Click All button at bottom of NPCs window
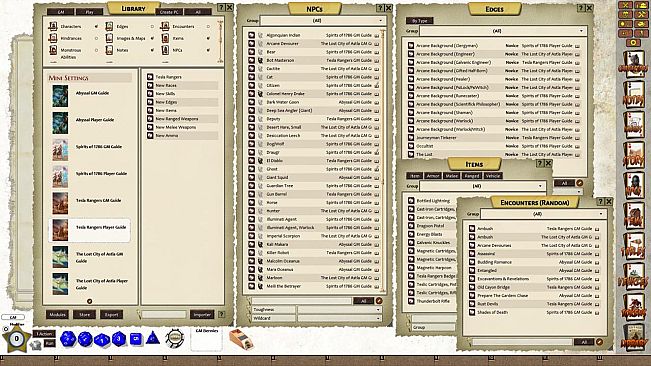This screenshot has width=651, height=366. click(363, 301)
